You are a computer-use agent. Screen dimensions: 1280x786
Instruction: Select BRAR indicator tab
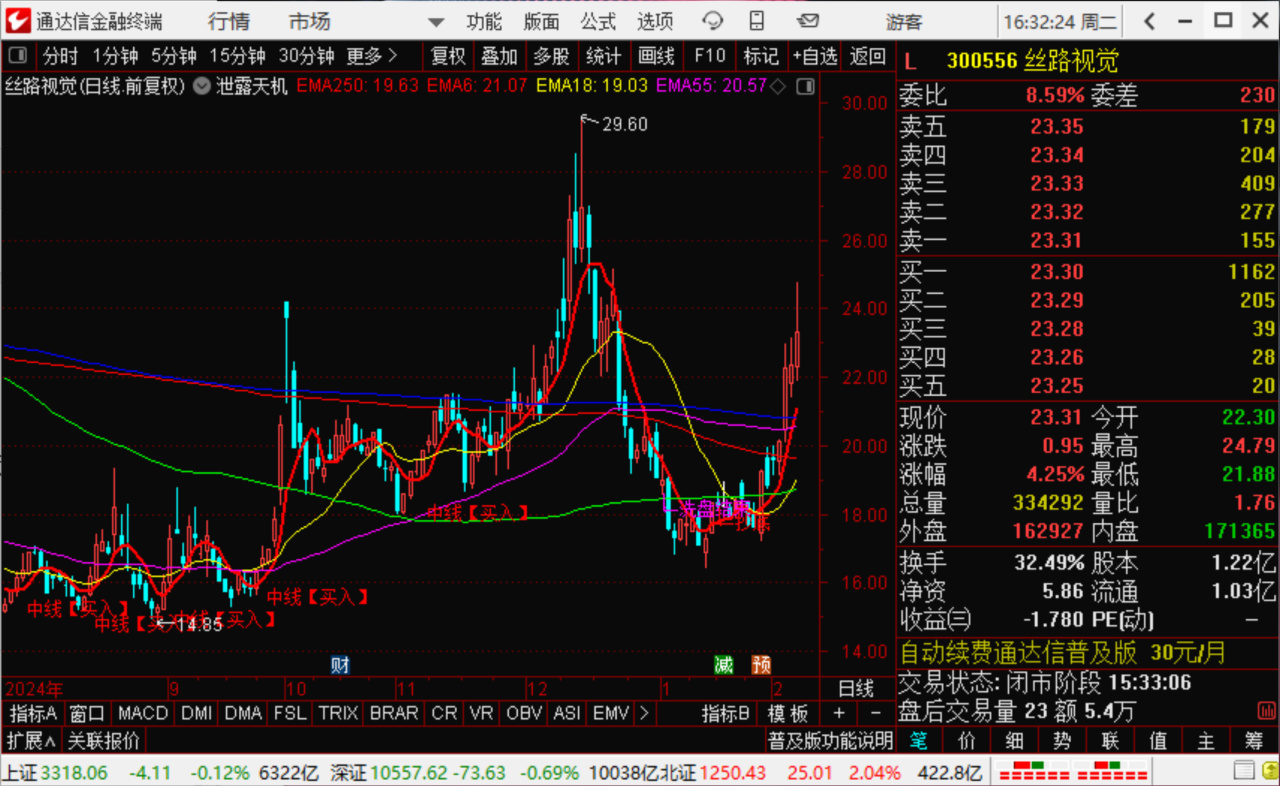click(394, 713)
